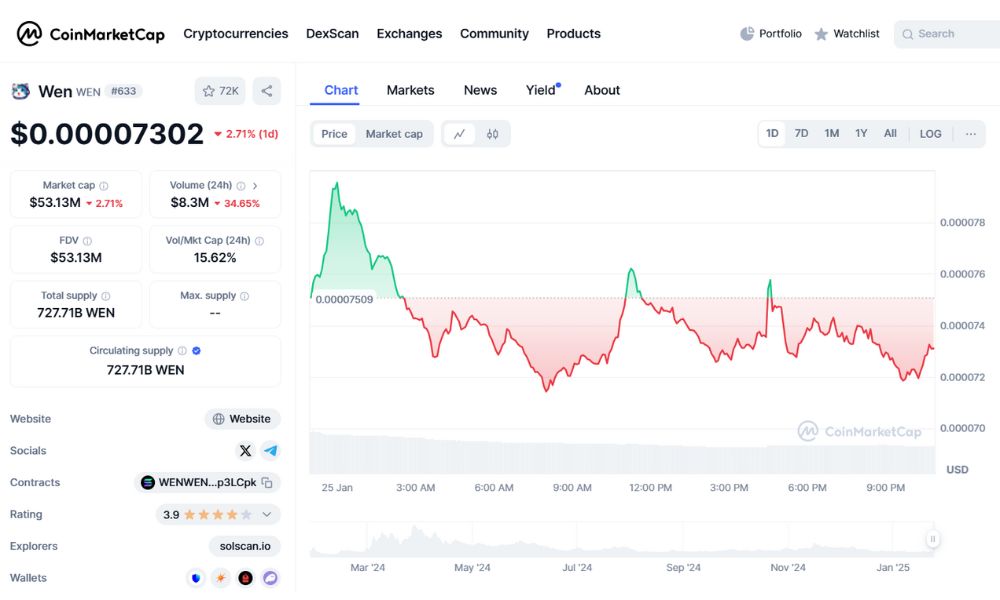Screen dimensions: 1000x600
Task: Open Community navigation menu
Action: [494, 34]
